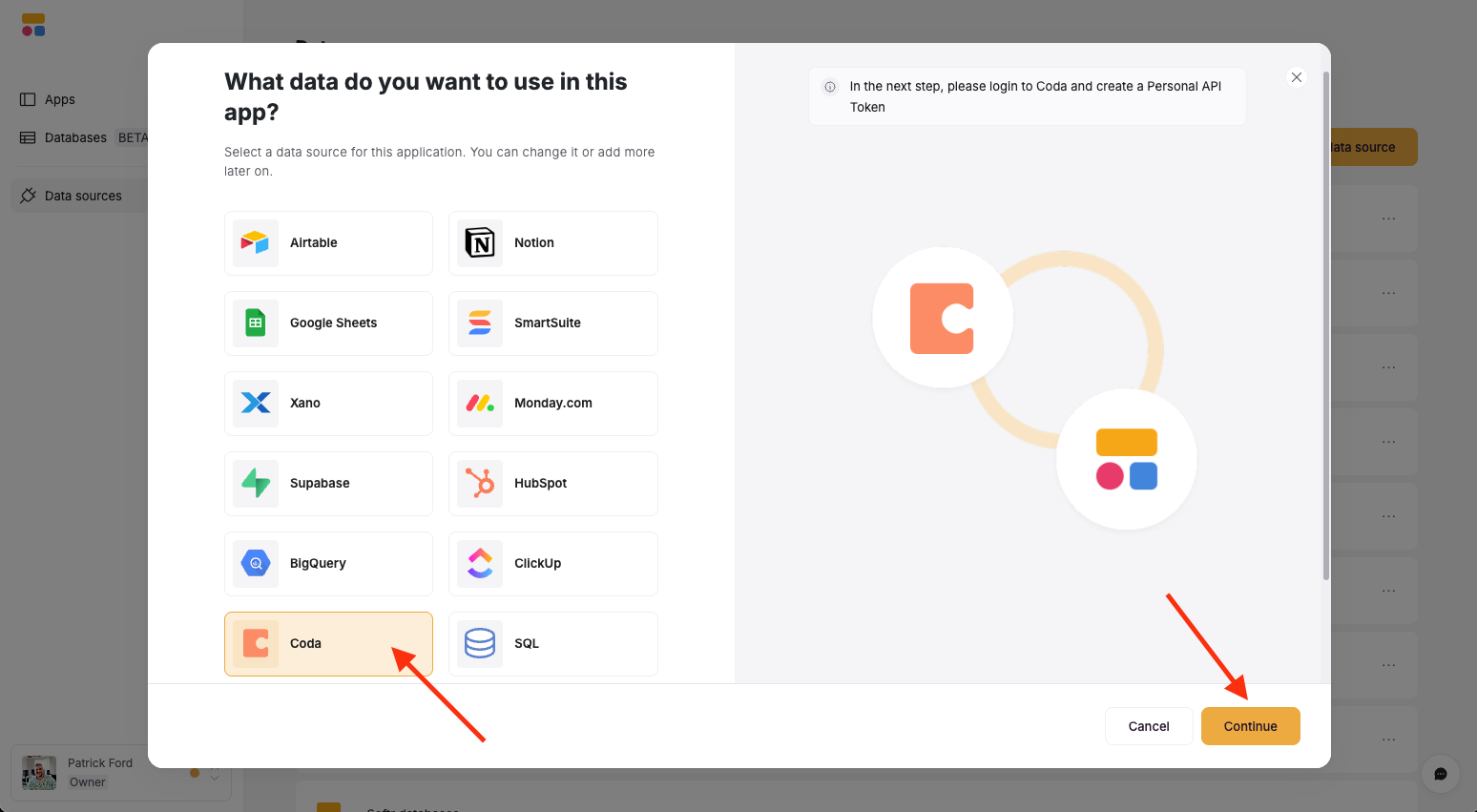The height and width of the screenshot is (812, 1477).
Task: Open the chat support bubble
Action: click(1441, 774)
